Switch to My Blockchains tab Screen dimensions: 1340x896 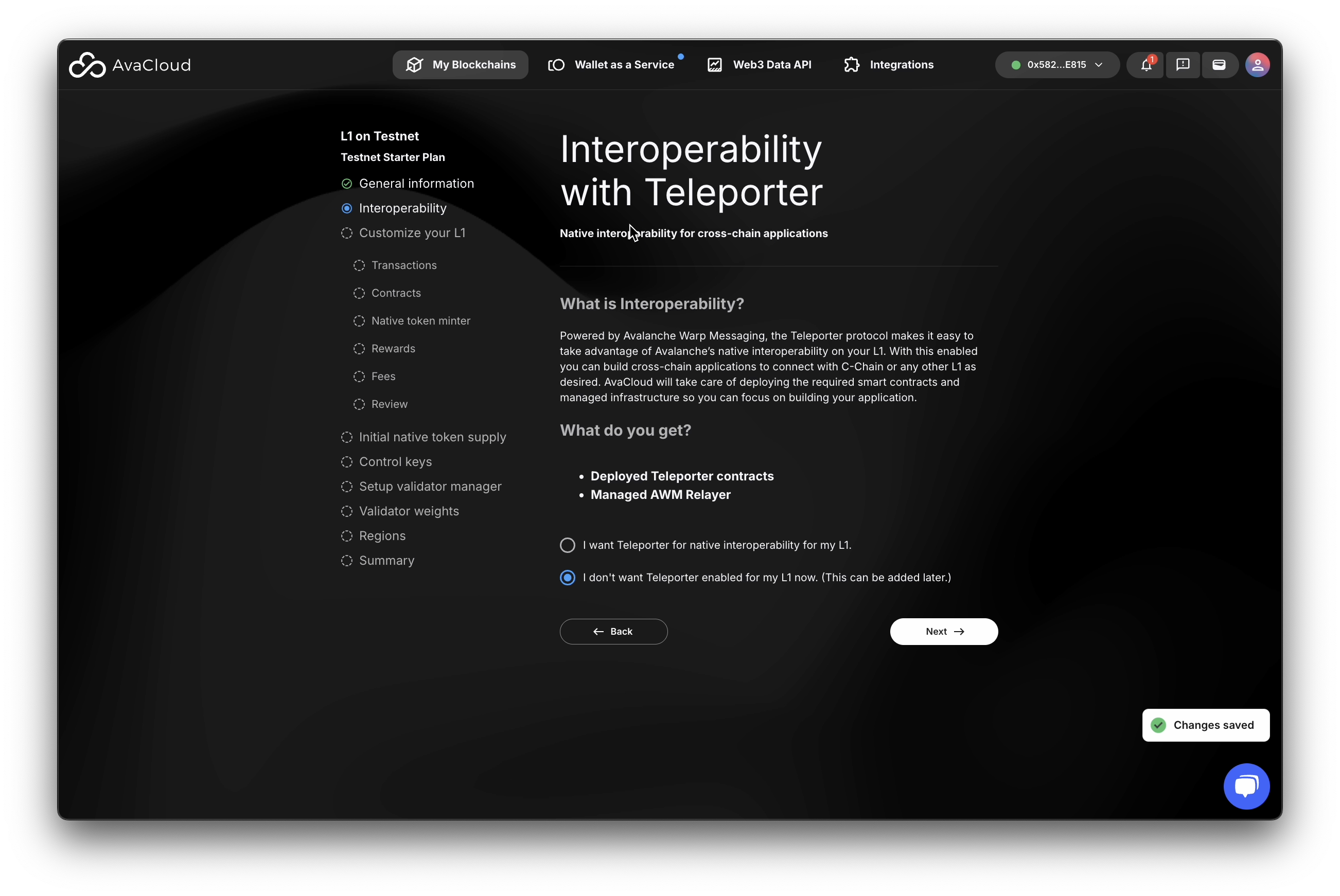coord(460,65)
